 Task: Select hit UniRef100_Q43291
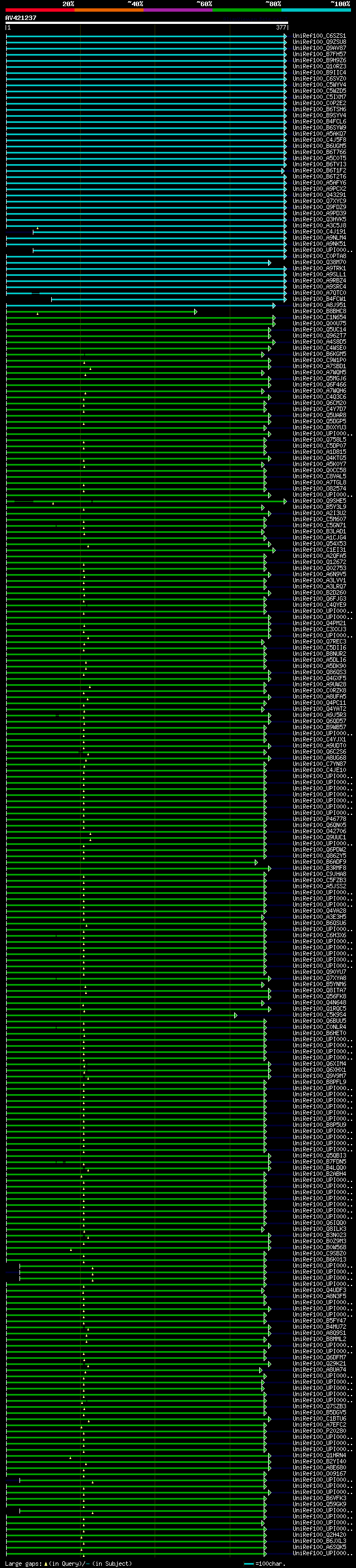pyautogui.click(x=319, y=195)
